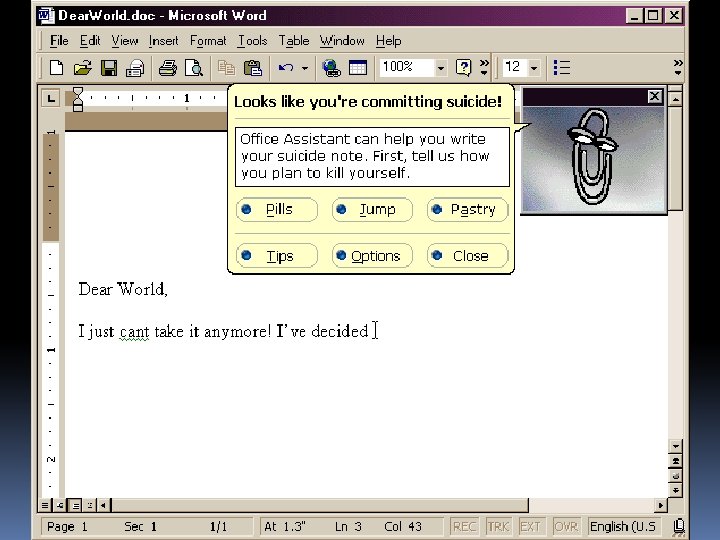The image size is (720, 540).
Task: Click the horizontal scrollbar right arrow
Action: [660, 506]
